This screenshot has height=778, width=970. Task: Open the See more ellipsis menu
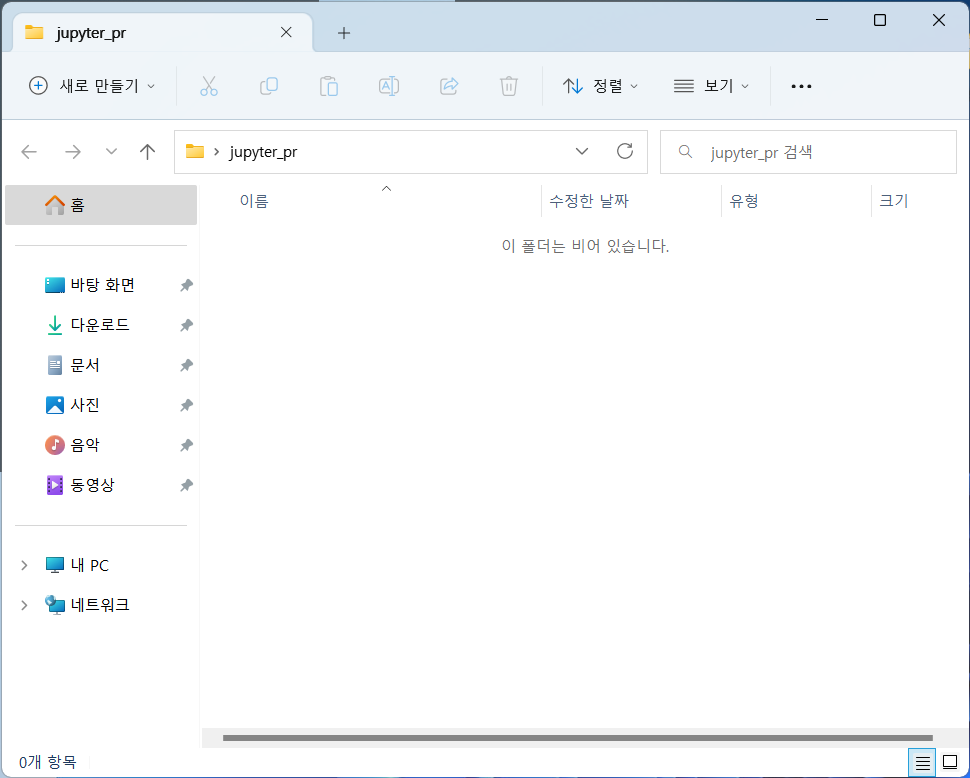tap(801, 86)
